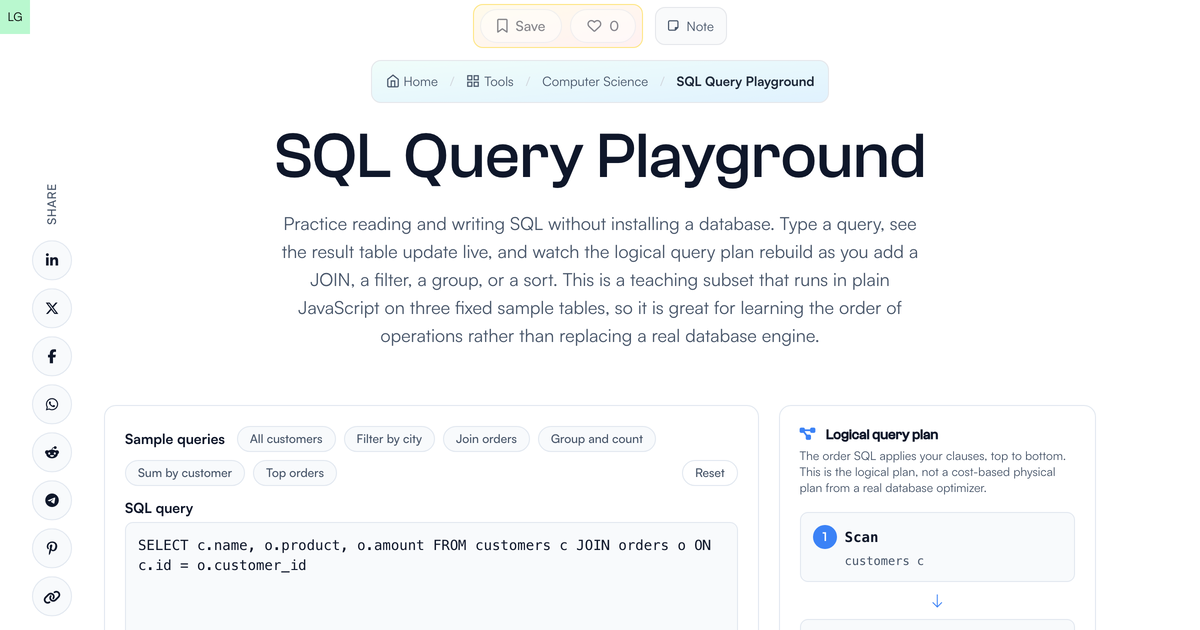This screenshot has width=1200, height=630.
Task: Load the Group and count sample
Action: (597, 439)
